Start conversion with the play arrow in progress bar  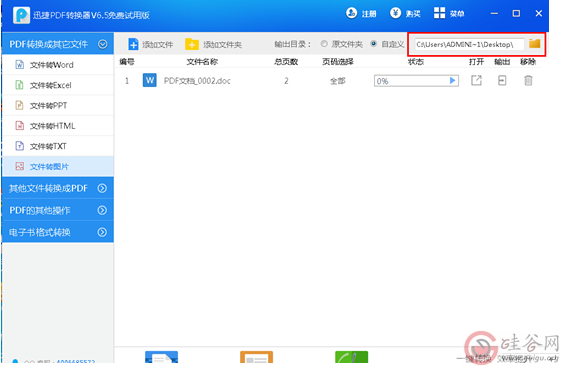(x=452, y=80)
